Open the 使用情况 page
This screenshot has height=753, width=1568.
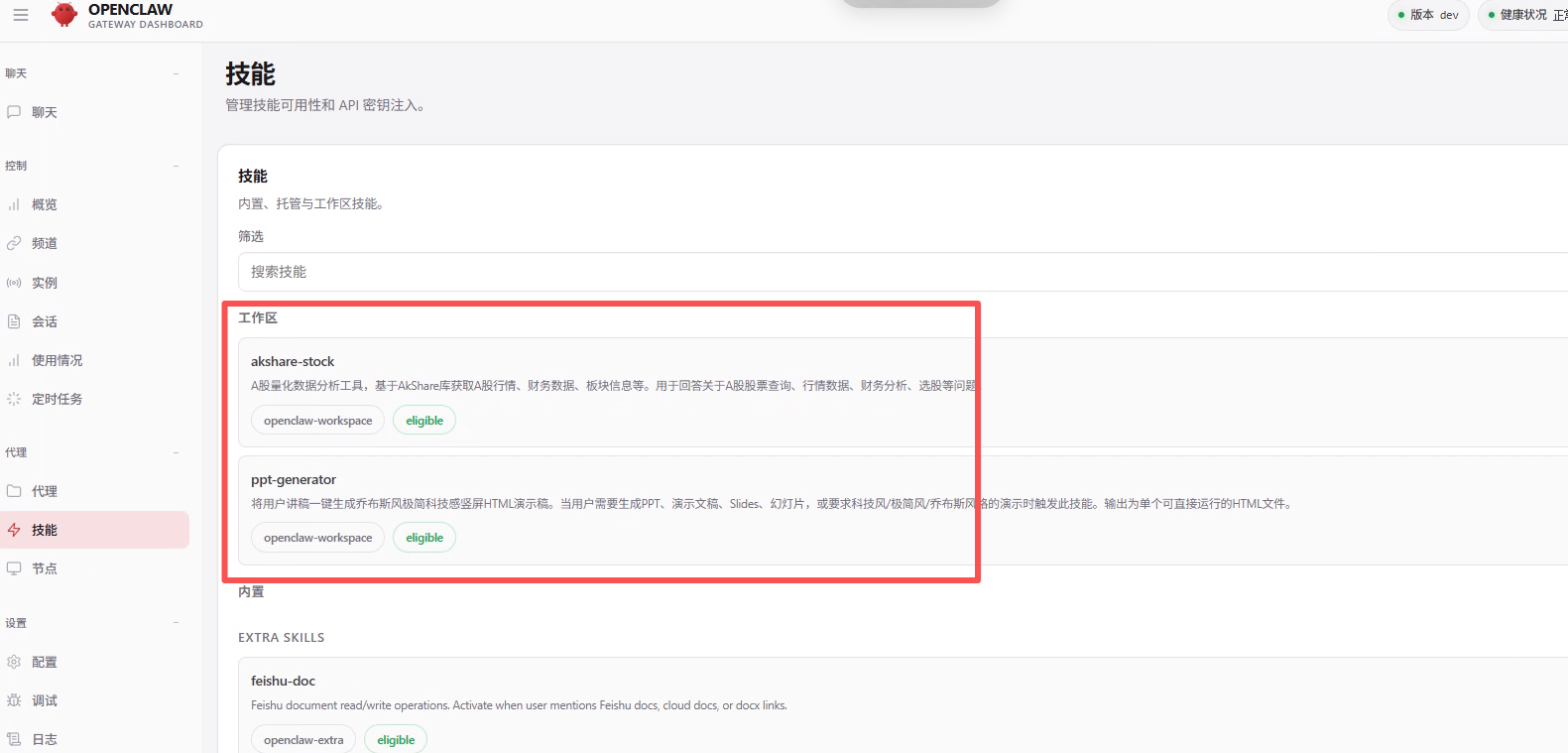coord(94,360)
